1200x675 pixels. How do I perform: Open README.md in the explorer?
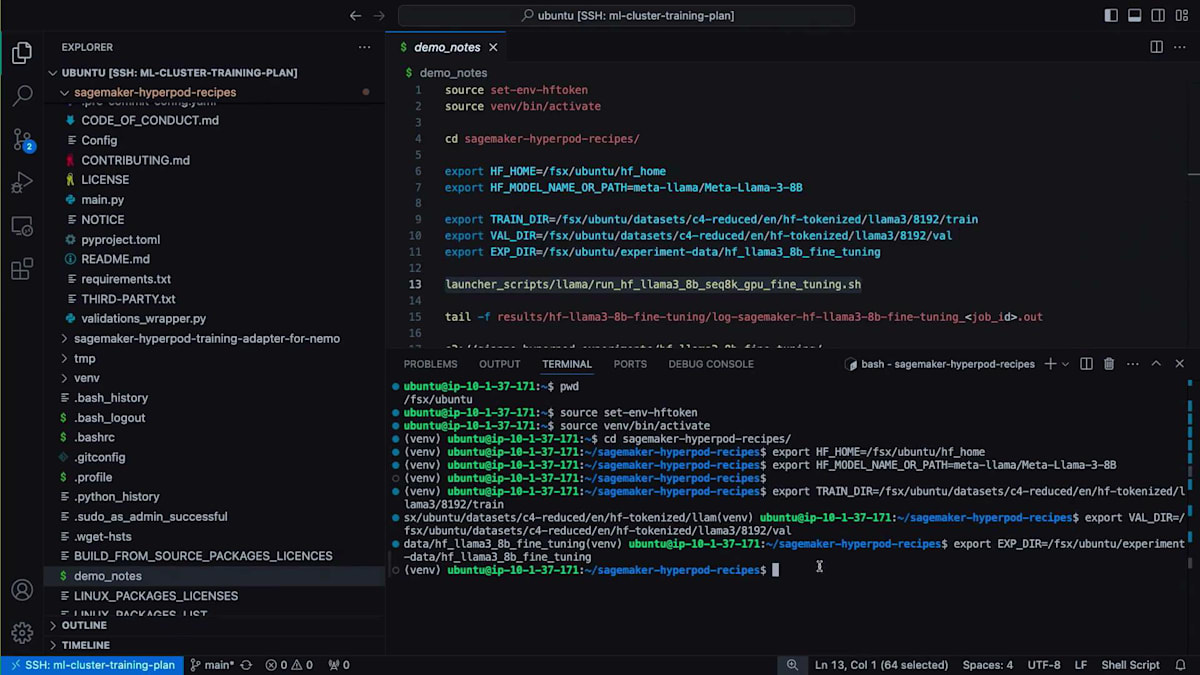click(115, 259)
